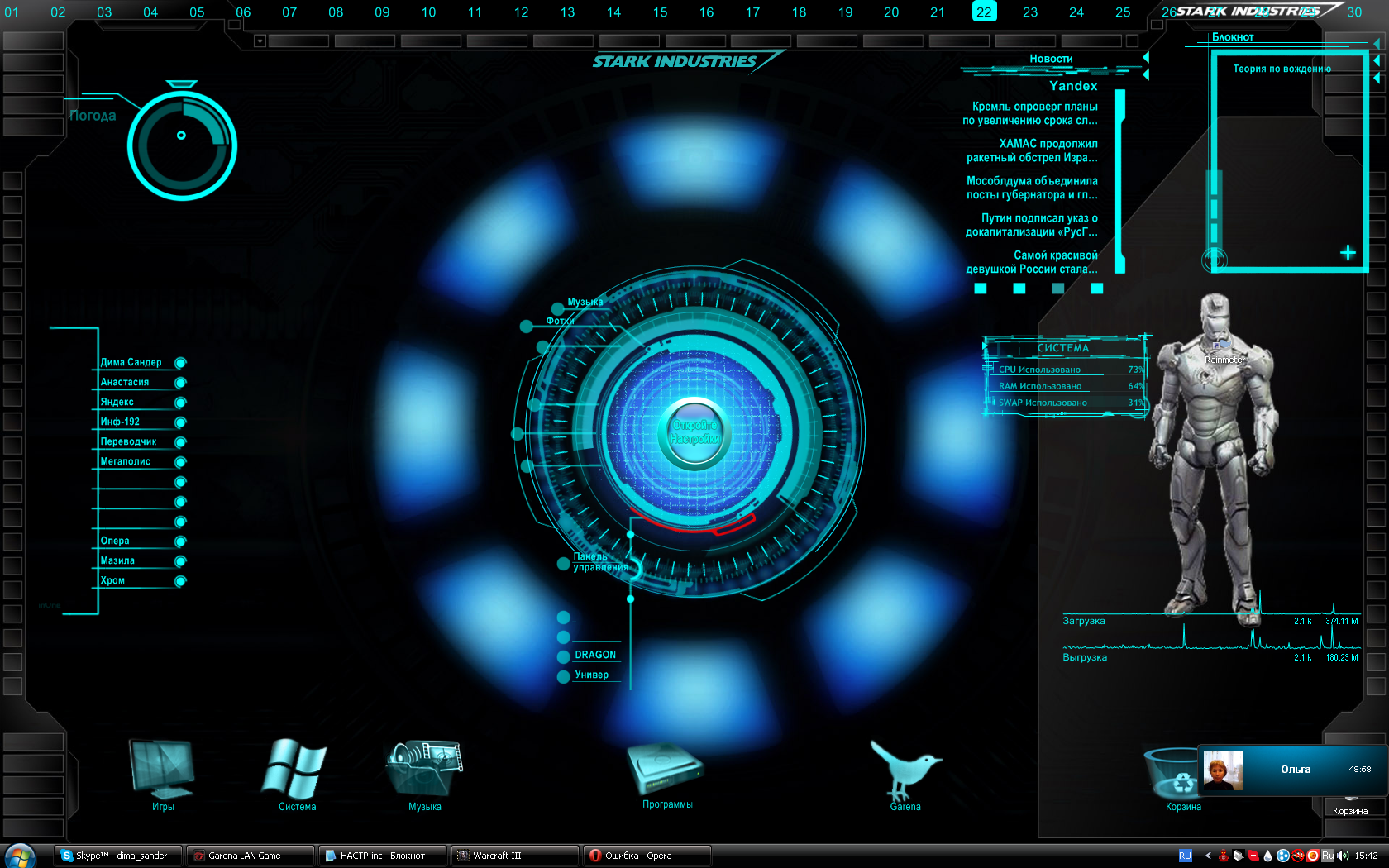The image size is (1389, 868).
Task: Click the red Skype status tray icon
Action: pos(1253,856)
